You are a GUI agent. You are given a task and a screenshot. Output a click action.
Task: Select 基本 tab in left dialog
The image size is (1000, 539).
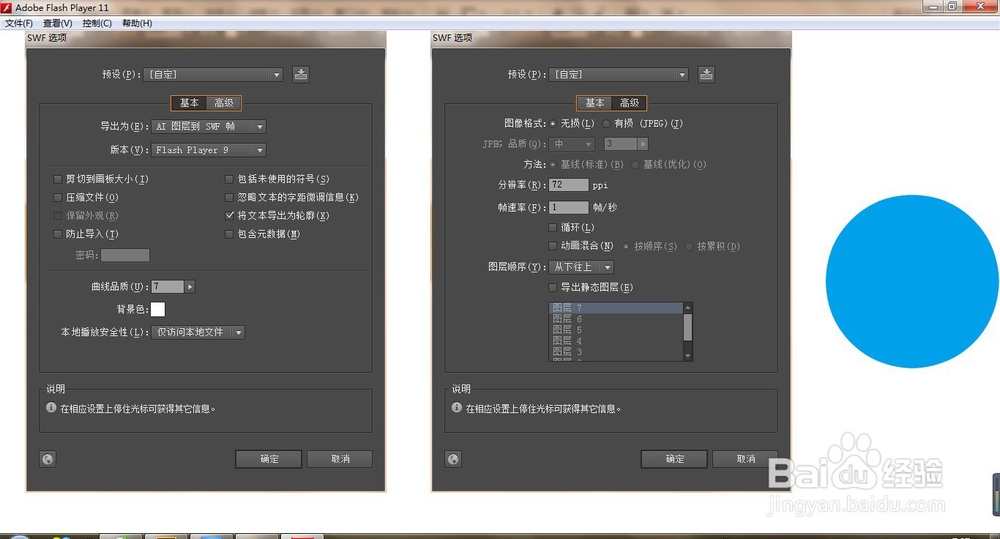click(x=189, y=103)
